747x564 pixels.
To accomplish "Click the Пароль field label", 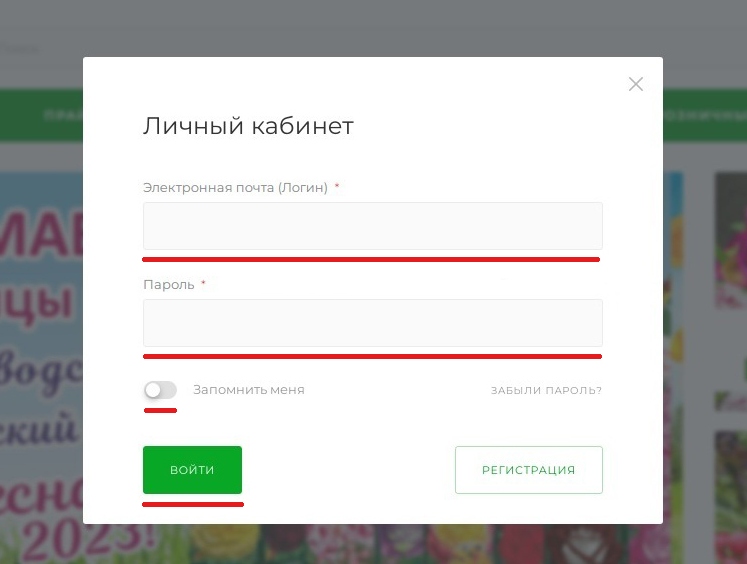I will click(169, 285).
